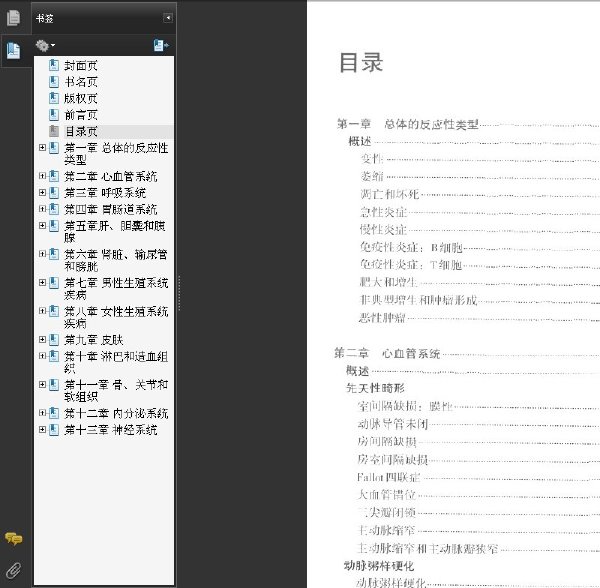The image size is (600, 588).
Task: Click bookmark icon beside 第十二章 内分泌系统
Action: [54, 413]
